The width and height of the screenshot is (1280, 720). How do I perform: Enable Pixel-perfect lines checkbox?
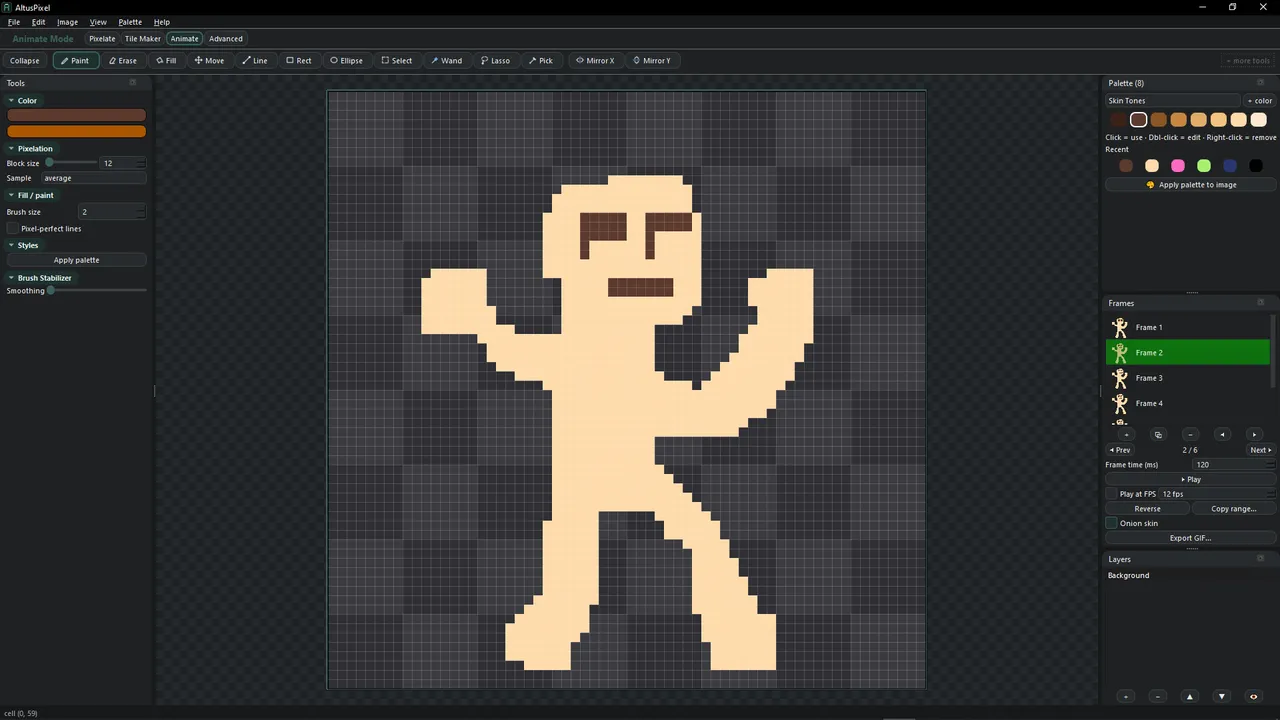tap(13, 229)
